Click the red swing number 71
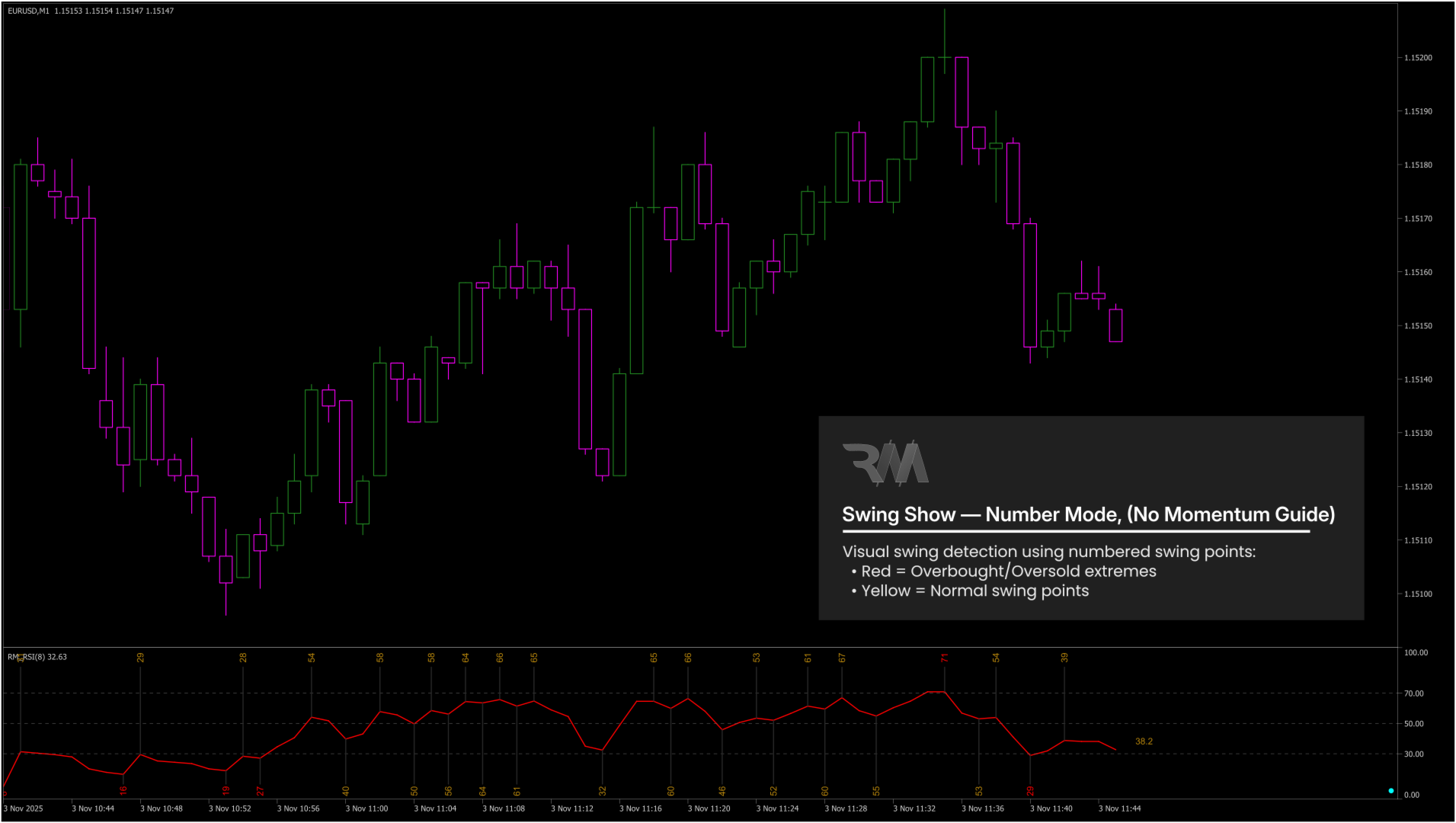 pos(945,658)
